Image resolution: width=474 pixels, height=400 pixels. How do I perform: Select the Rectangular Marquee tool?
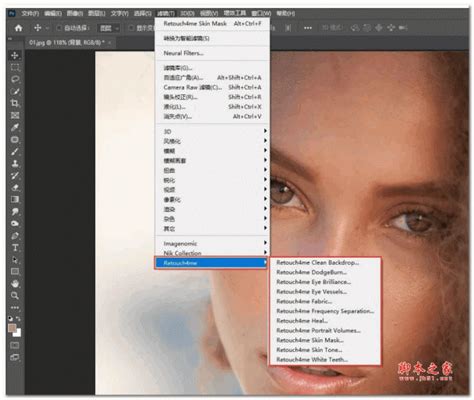[x=15, y=67]
